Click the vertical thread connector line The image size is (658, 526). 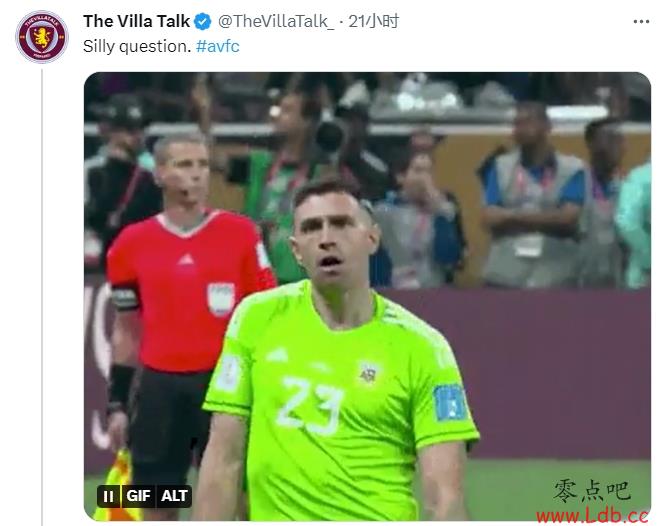(x=42, y=297)
